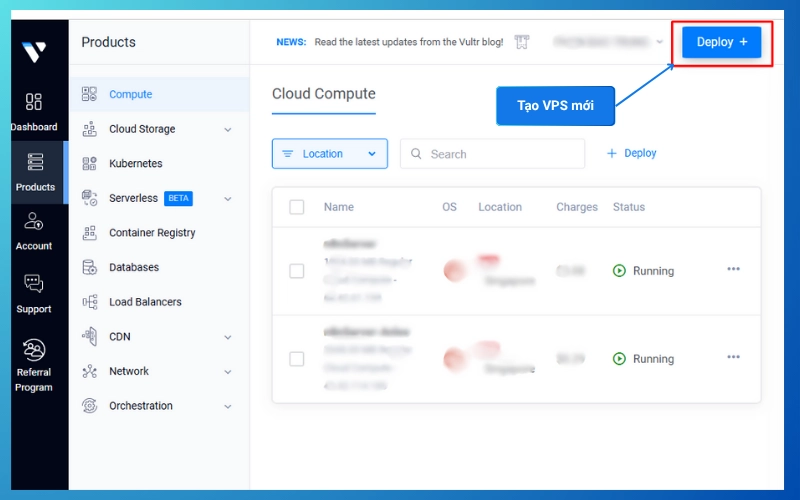The width and height of the screenshot is (800, 500).
Task: Open the three-dot menu for first server
Action: (x=733, y=270)
